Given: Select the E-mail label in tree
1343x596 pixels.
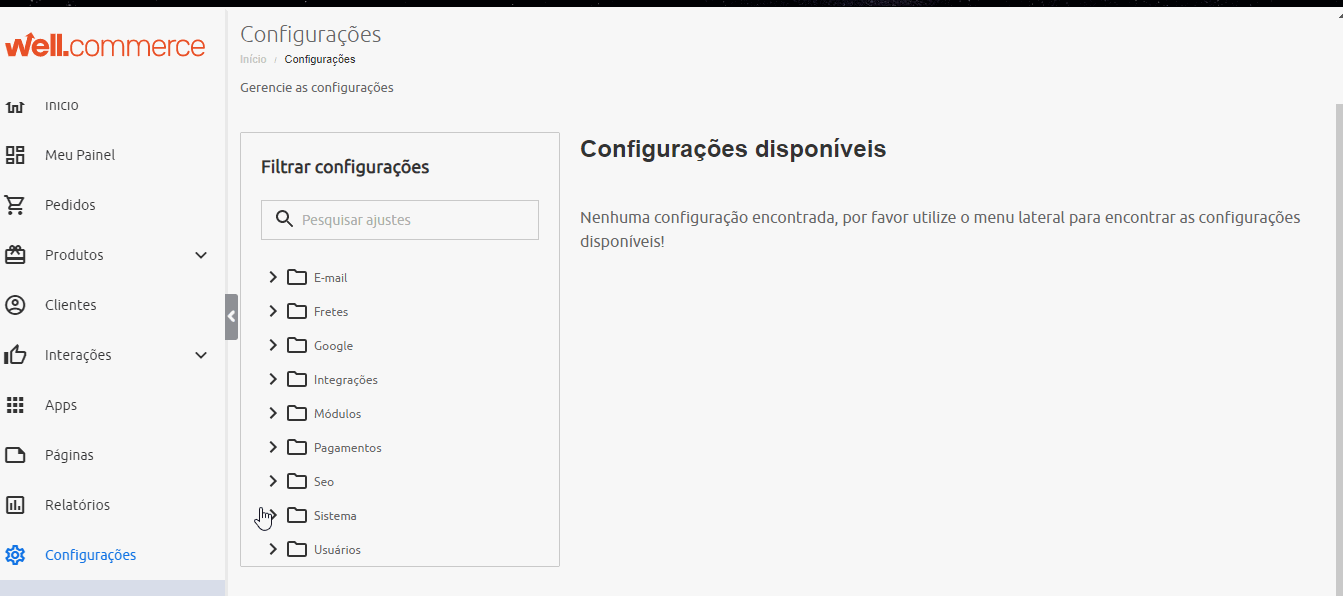Looking at the screenshot, I should [x=330, y=278].
